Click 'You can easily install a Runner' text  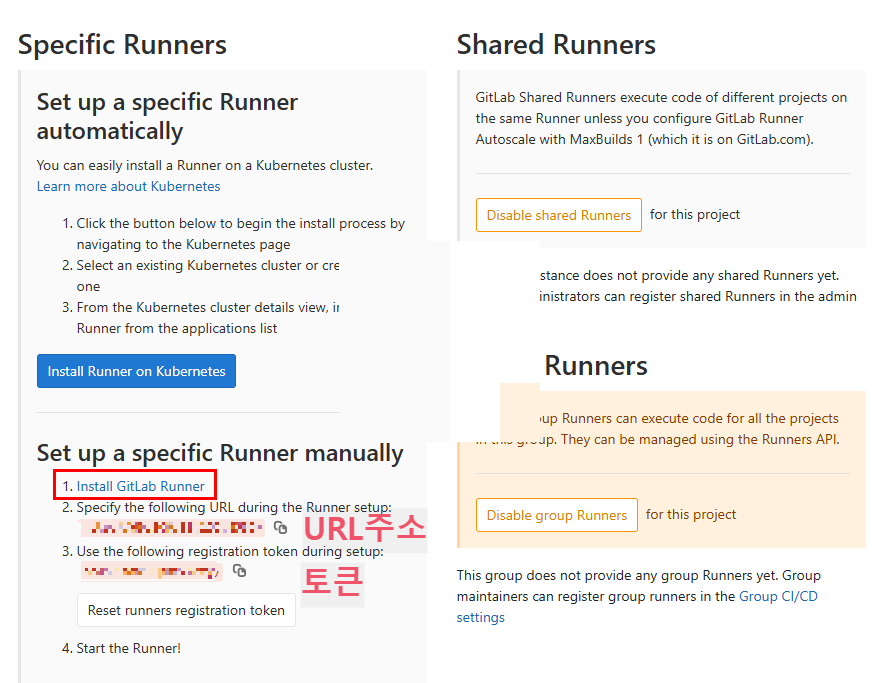click(x=205, y=165)
